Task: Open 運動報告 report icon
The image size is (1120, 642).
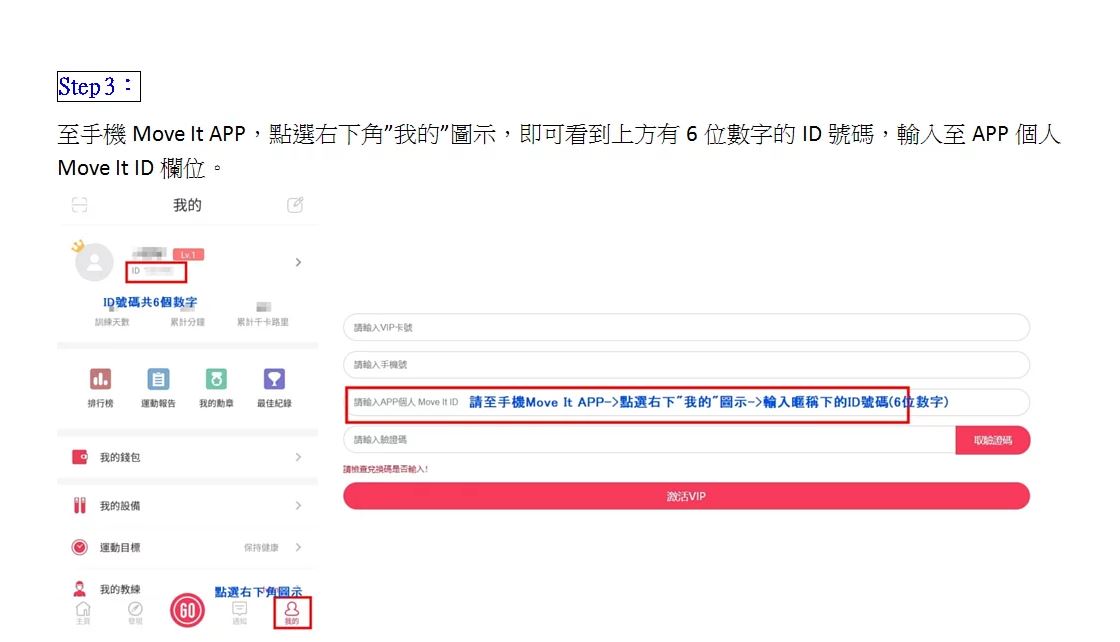Action: (x=158, y=378)
